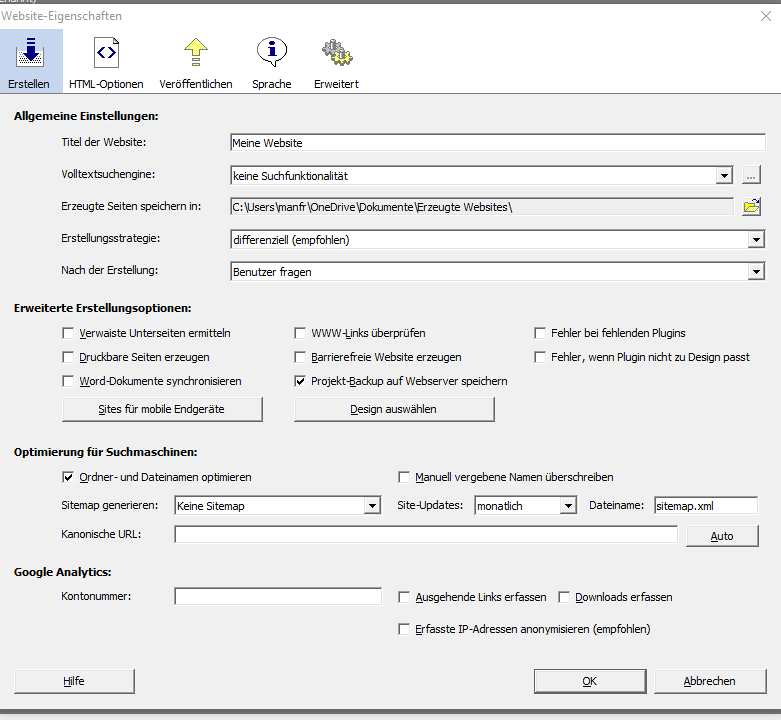Image resolution: width=781 pixels, height=720 pixels.
Task: Expand the Volltextsuchengine dropdown
Action: [724, 175]
